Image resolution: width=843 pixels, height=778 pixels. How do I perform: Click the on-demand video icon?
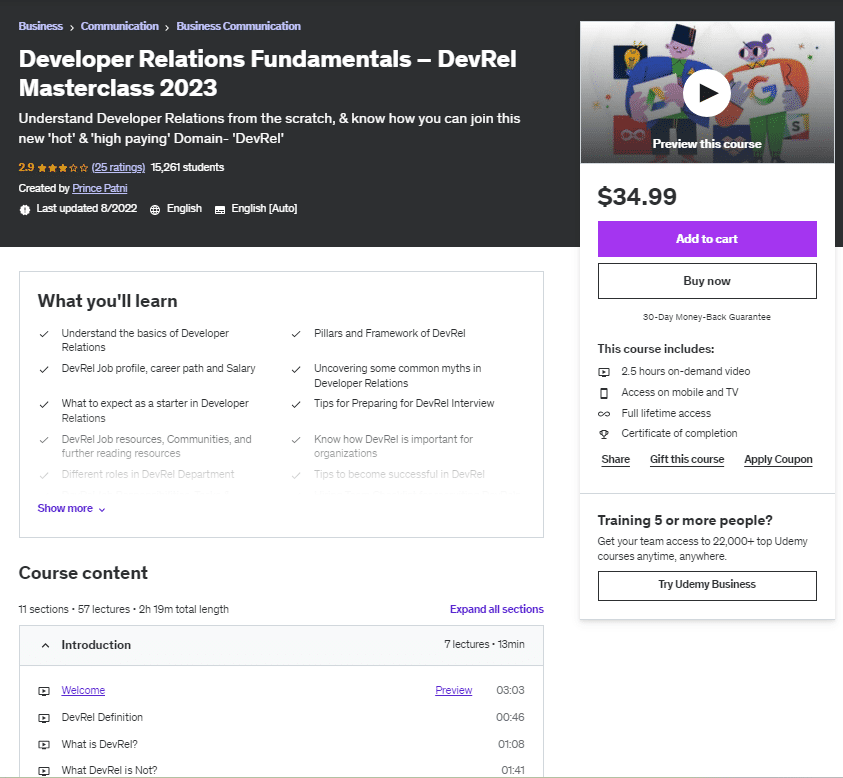603,372
